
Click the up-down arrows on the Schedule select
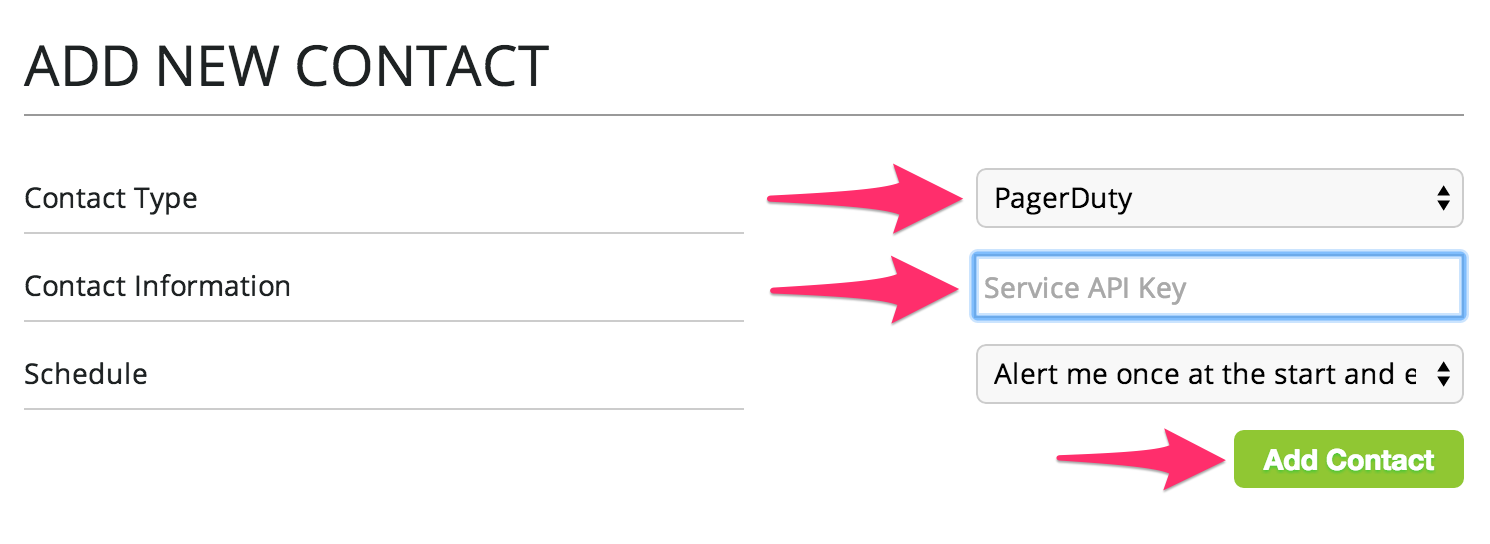tap(1442, 374)
